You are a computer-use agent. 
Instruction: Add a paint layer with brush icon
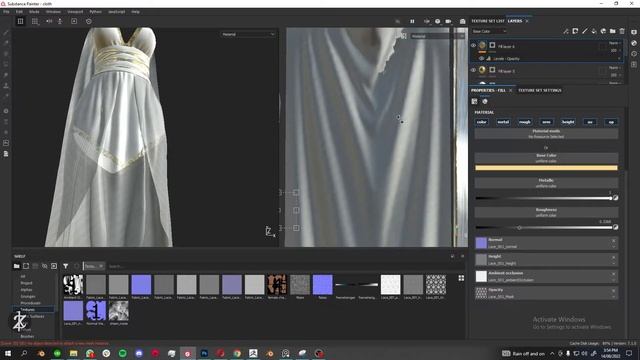coord(584,31)
